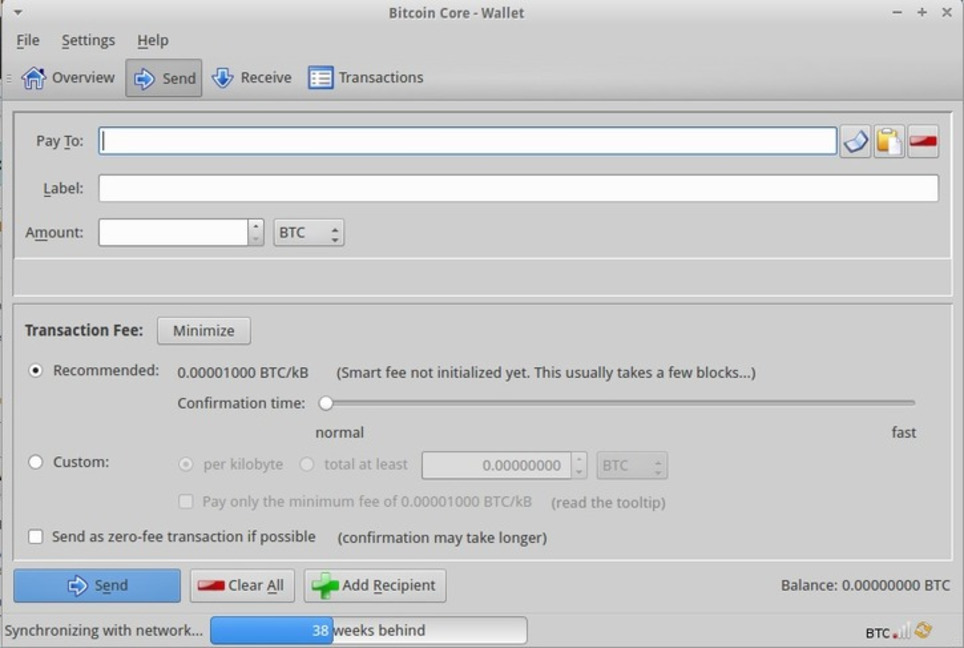
Task: Close the Bitcoin Core window
Action: 947,12
